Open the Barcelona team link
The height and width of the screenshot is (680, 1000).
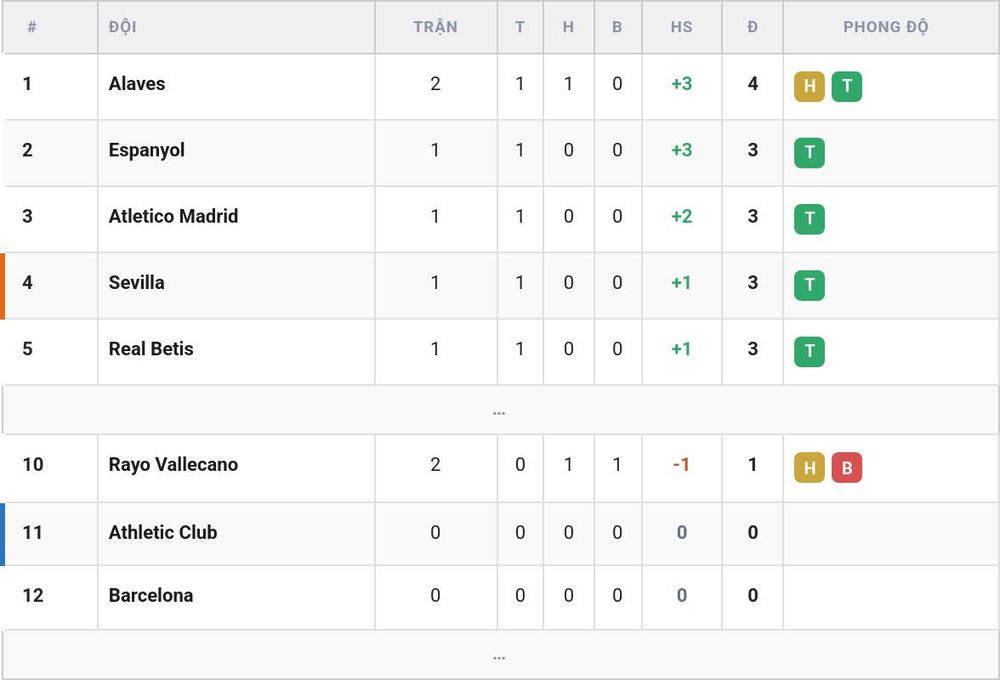151,595
